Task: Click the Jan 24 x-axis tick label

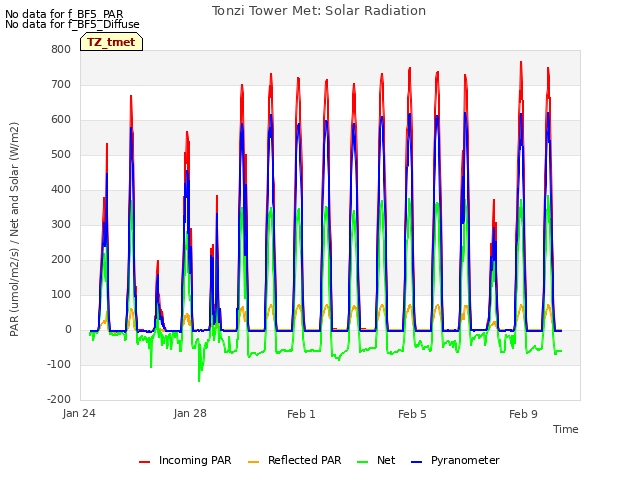Action: (79, 414)
